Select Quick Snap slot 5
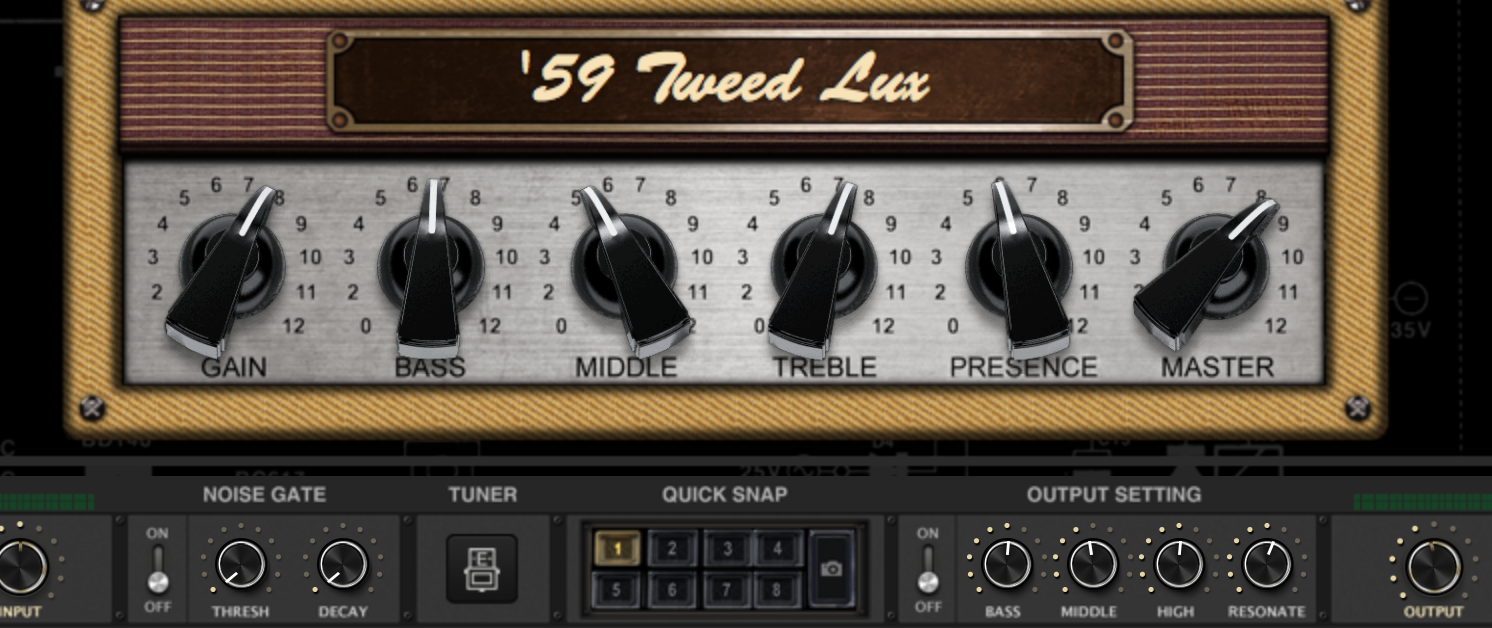 (617, 589)
